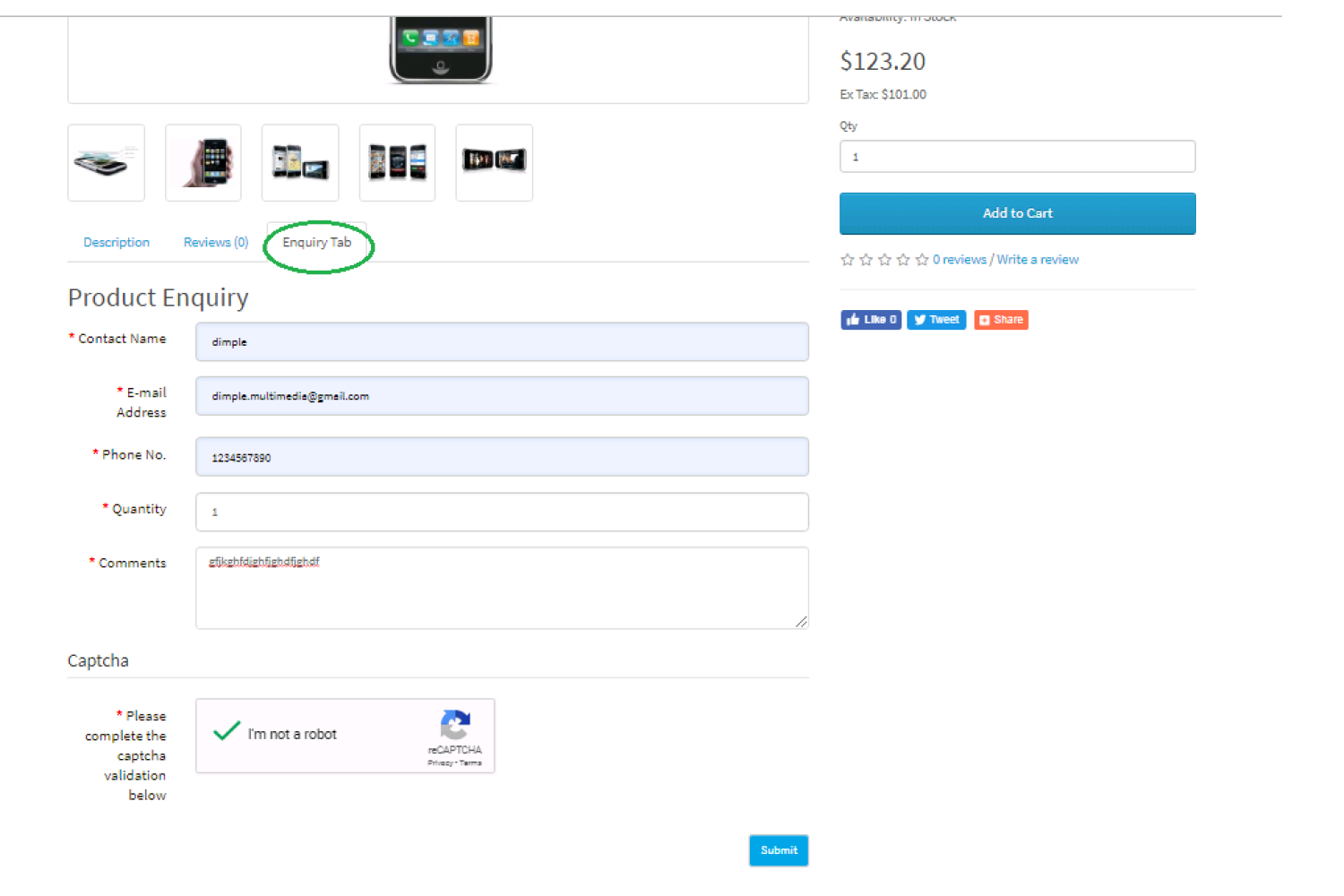Select the first iPhone thumbnail image

tap(106, 162)
